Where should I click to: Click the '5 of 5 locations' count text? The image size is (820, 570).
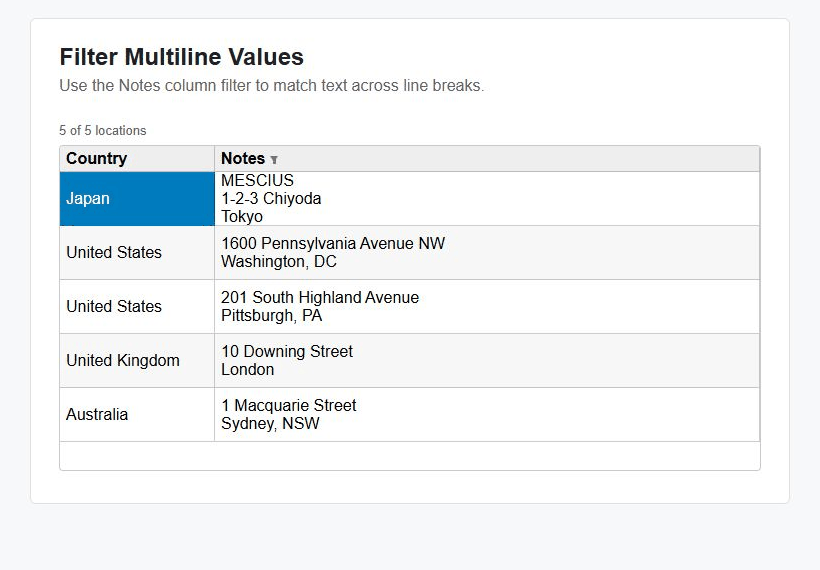pyautogui.click(x=102, y=130)
